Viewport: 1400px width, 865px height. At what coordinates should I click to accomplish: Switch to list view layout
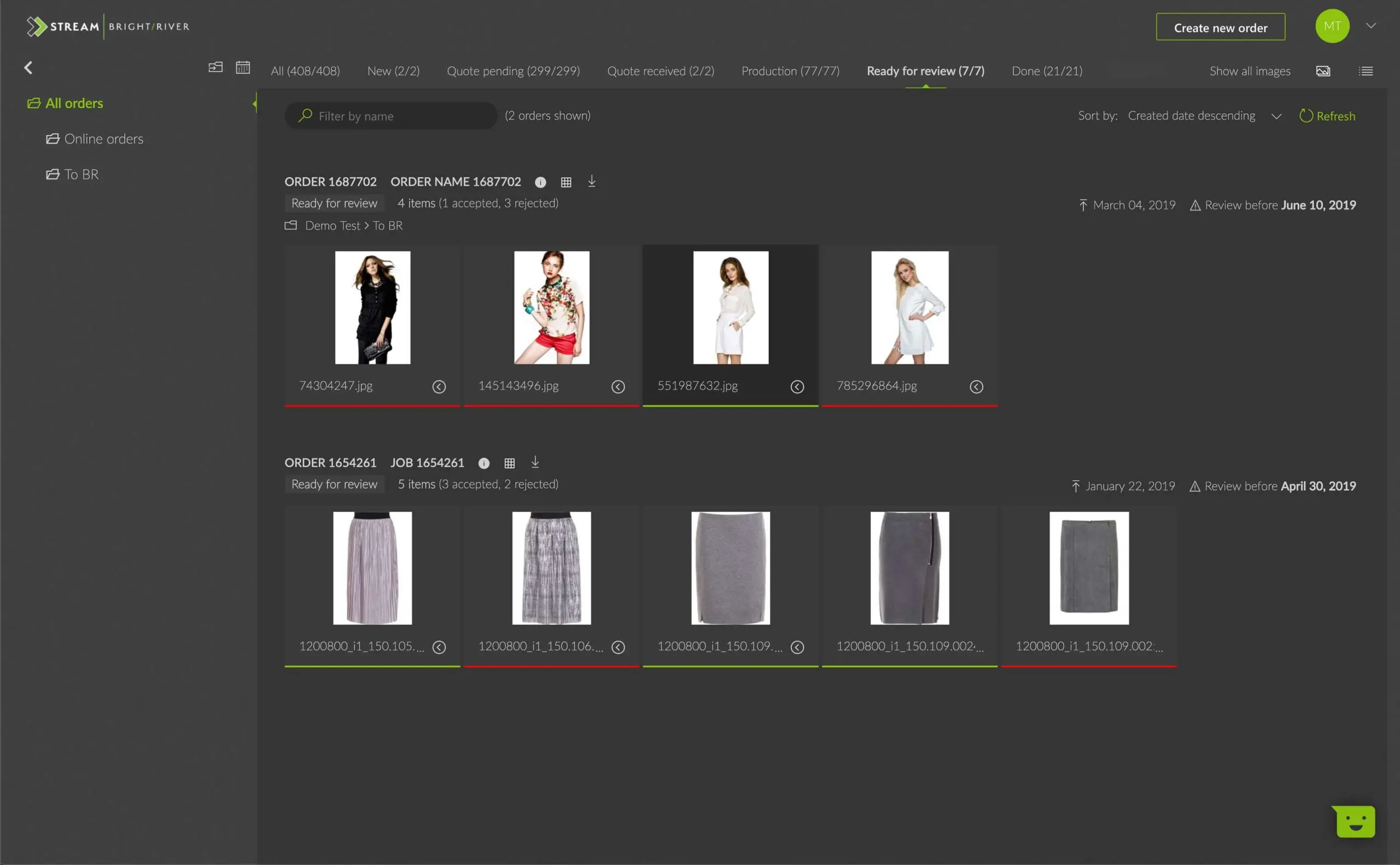(x=1366, y=71)
